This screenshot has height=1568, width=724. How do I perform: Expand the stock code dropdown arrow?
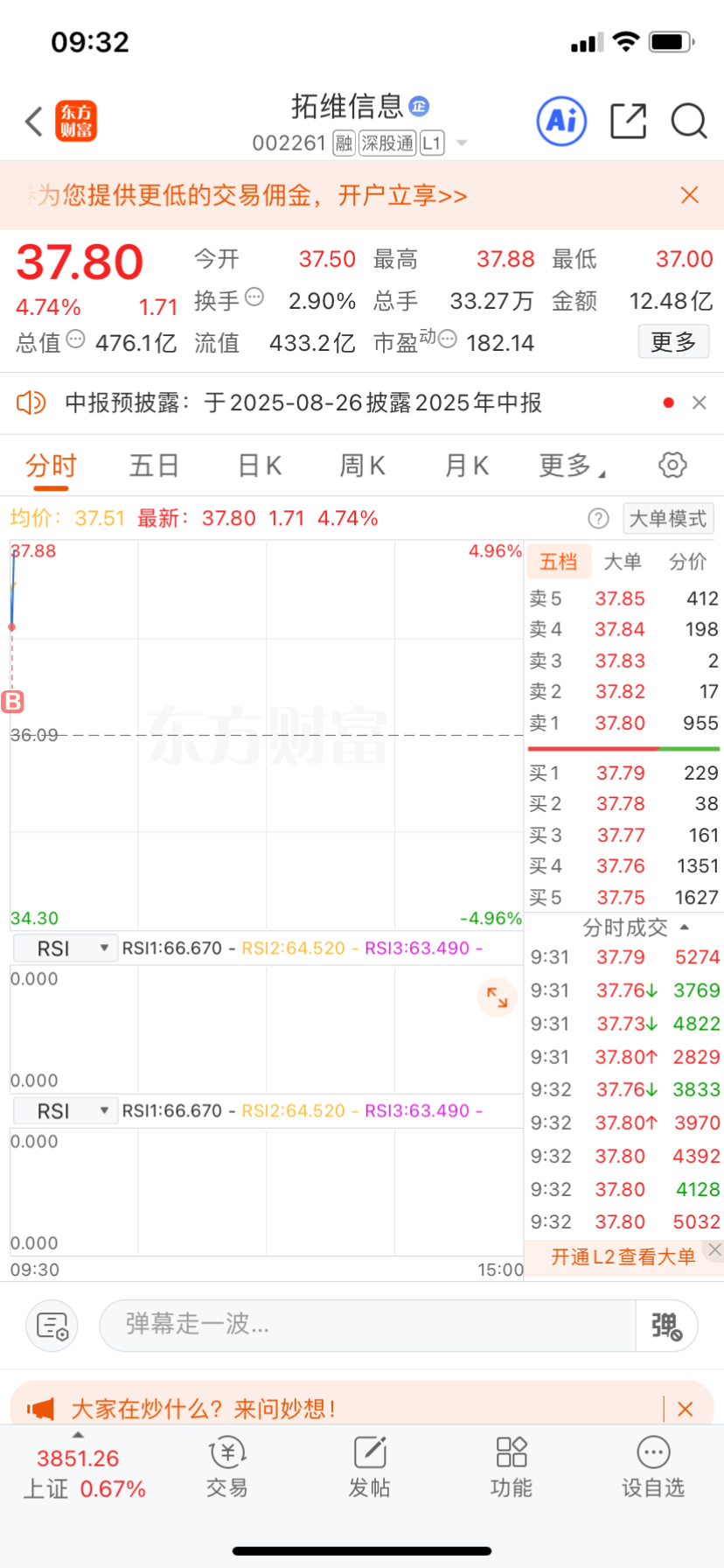click(x=462, y=143)
